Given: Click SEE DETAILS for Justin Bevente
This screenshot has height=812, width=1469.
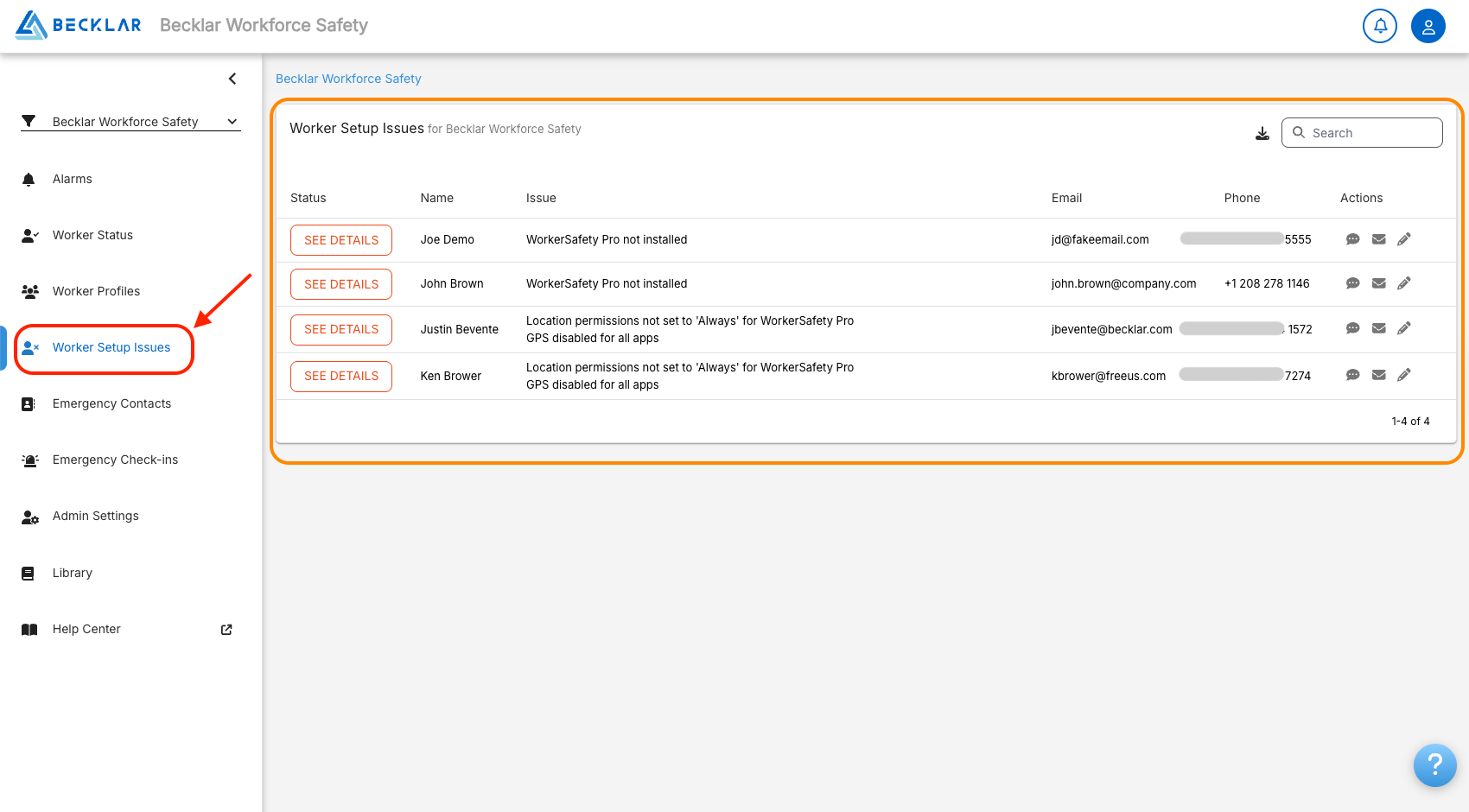Looking at the screenshot, I should pyautogui.click(x=340, y=329).
